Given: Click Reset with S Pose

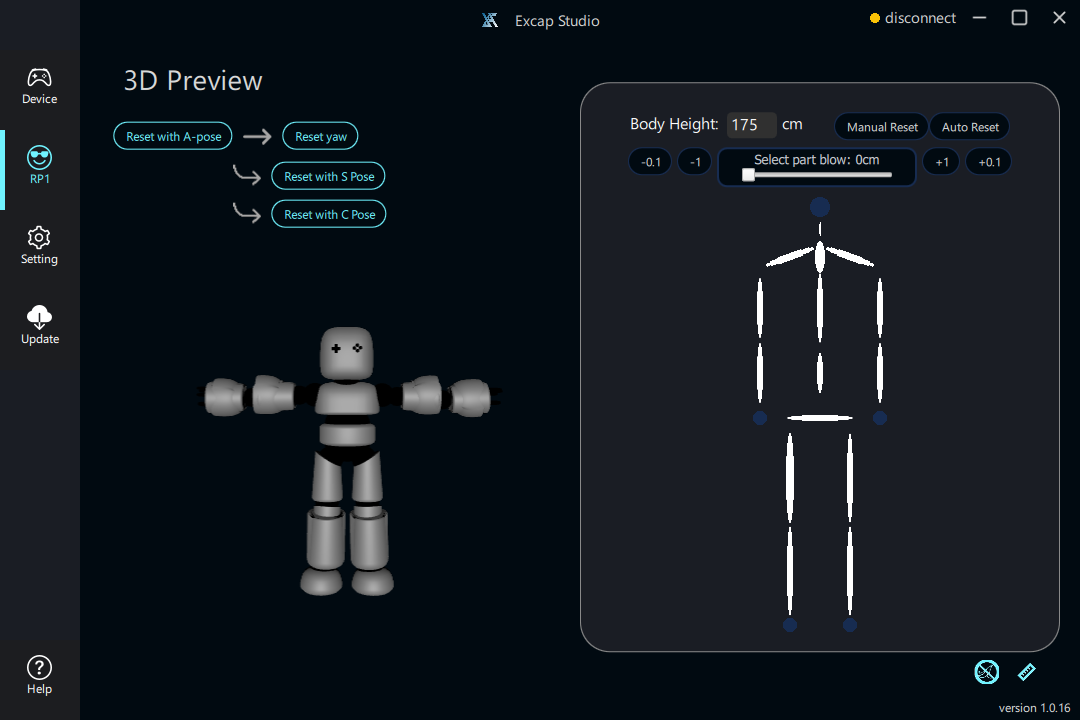Looking at the screenshot, I should [329, 176].
